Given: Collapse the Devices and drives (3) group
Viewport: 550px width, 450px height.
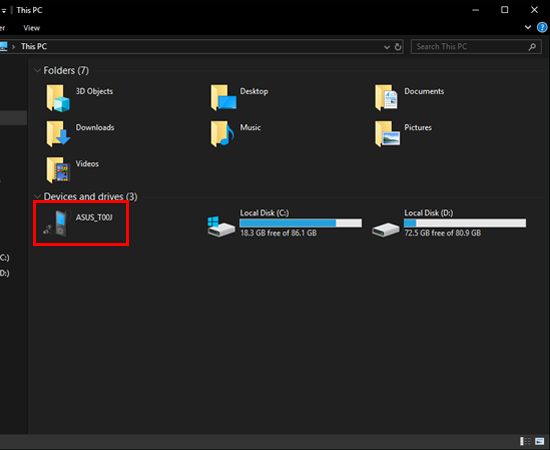Looking at the screenshot, I should tap(37, 196).
